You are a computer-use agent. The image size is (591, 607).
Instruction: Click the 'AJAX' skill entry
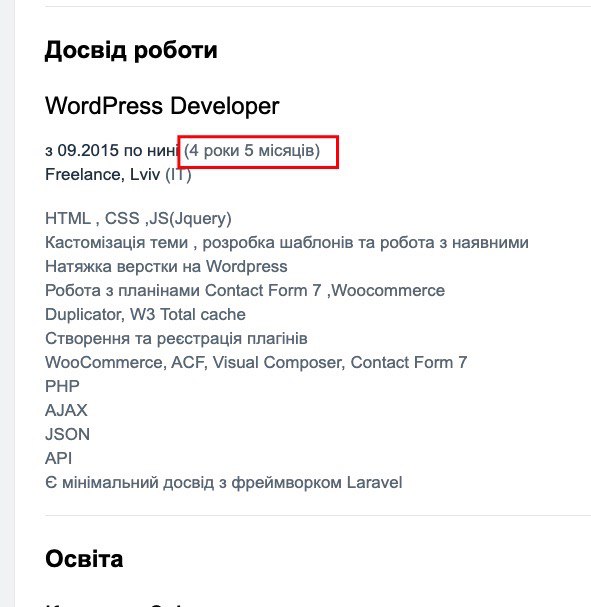pos(66,410)
